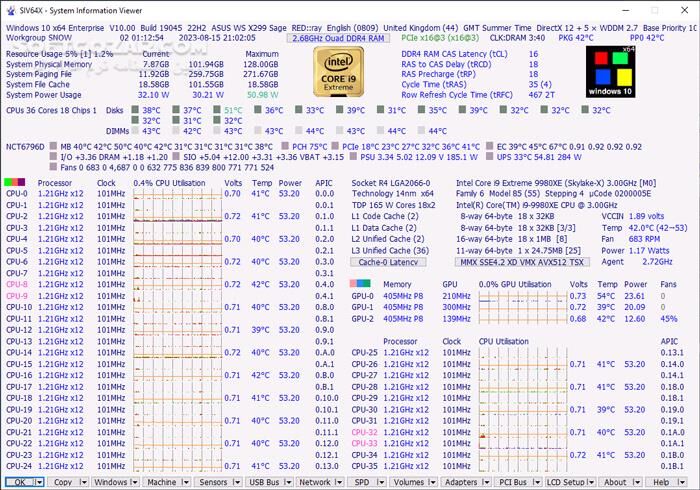
Task: Open the USB Bus button
Action: point(264,482)
